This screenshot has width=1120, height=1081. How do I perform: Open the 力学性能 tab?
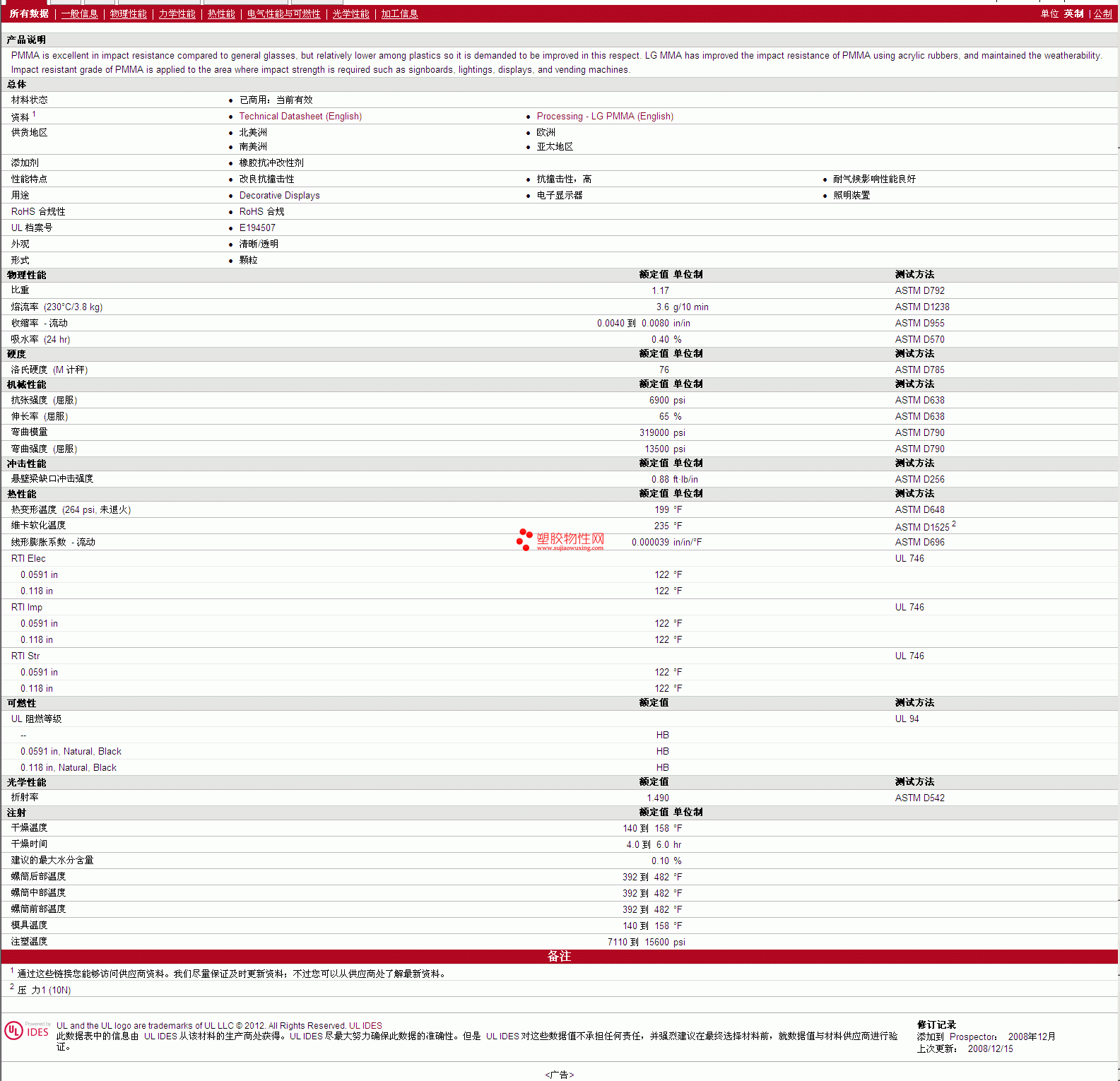[177, 14]
